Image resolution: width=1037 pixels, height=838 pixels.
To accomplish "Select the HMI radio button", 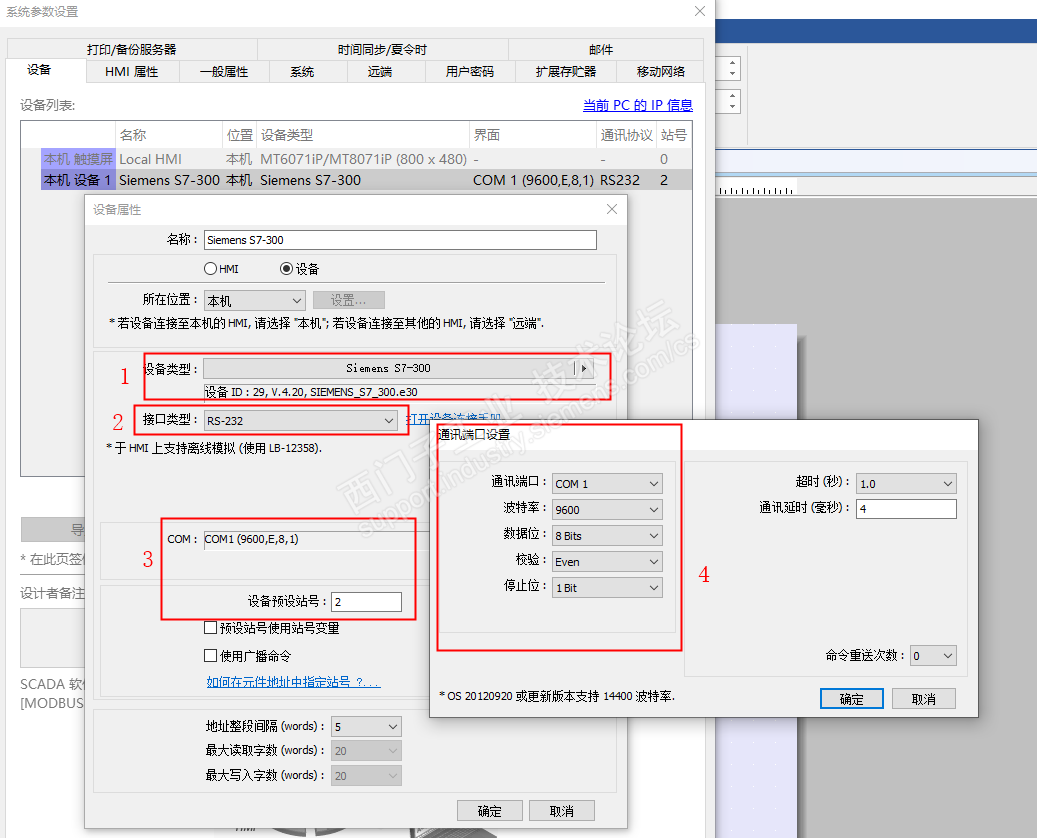I will coord(210,269).
